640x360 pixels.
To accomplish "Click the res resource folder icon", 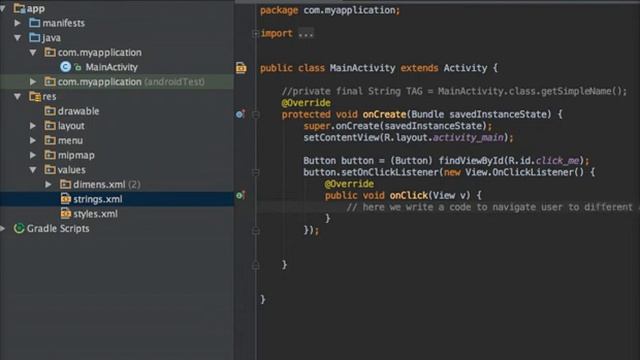I will (35, 96).
